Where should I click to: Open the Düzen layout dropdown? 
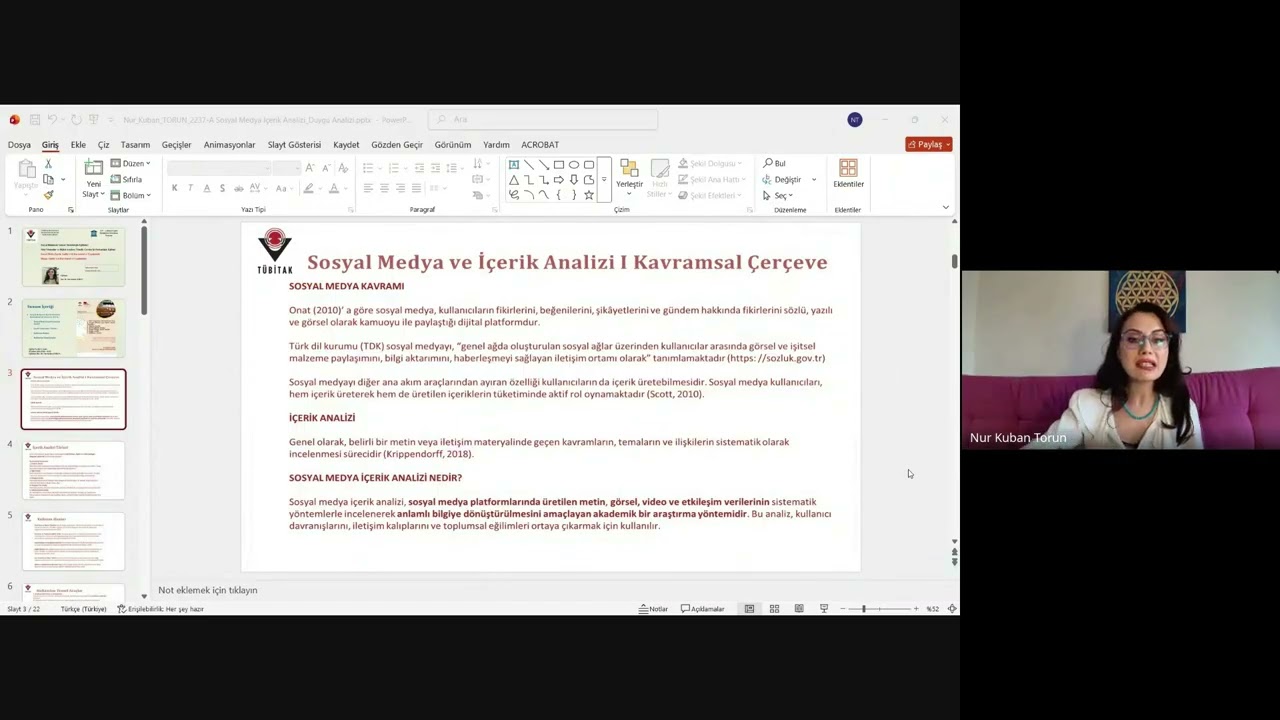[x=130, y=164]
